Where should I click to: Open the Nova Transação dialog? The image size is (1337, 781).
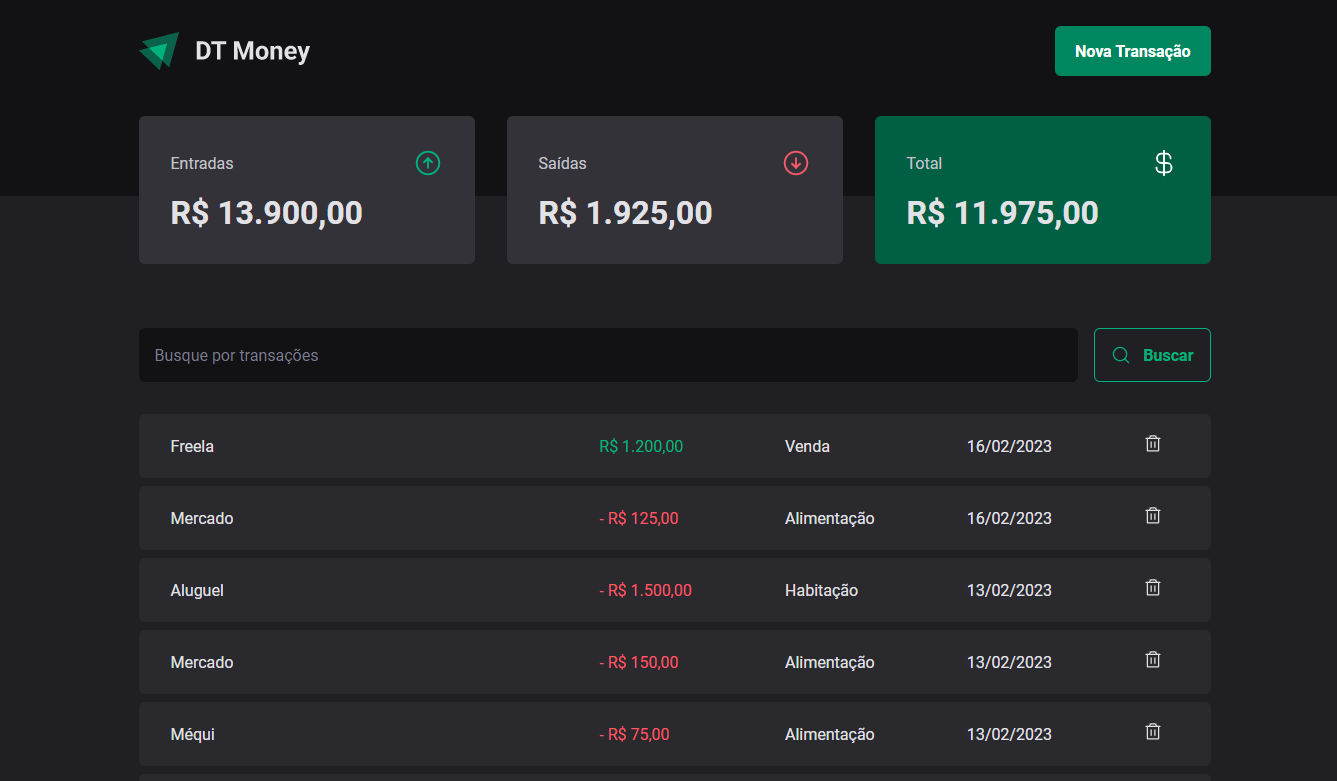[x=1132, y=50]
